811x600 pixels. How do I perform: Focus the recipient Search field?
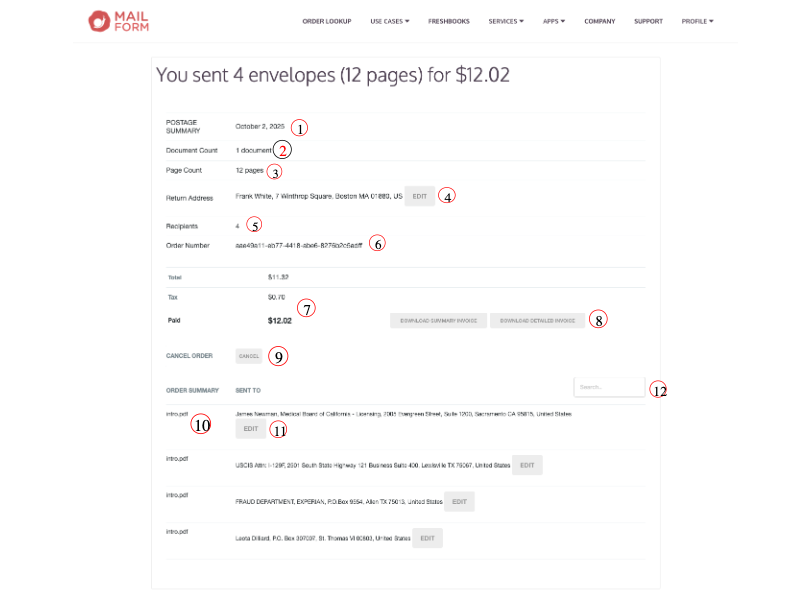[x=608, y=387]
